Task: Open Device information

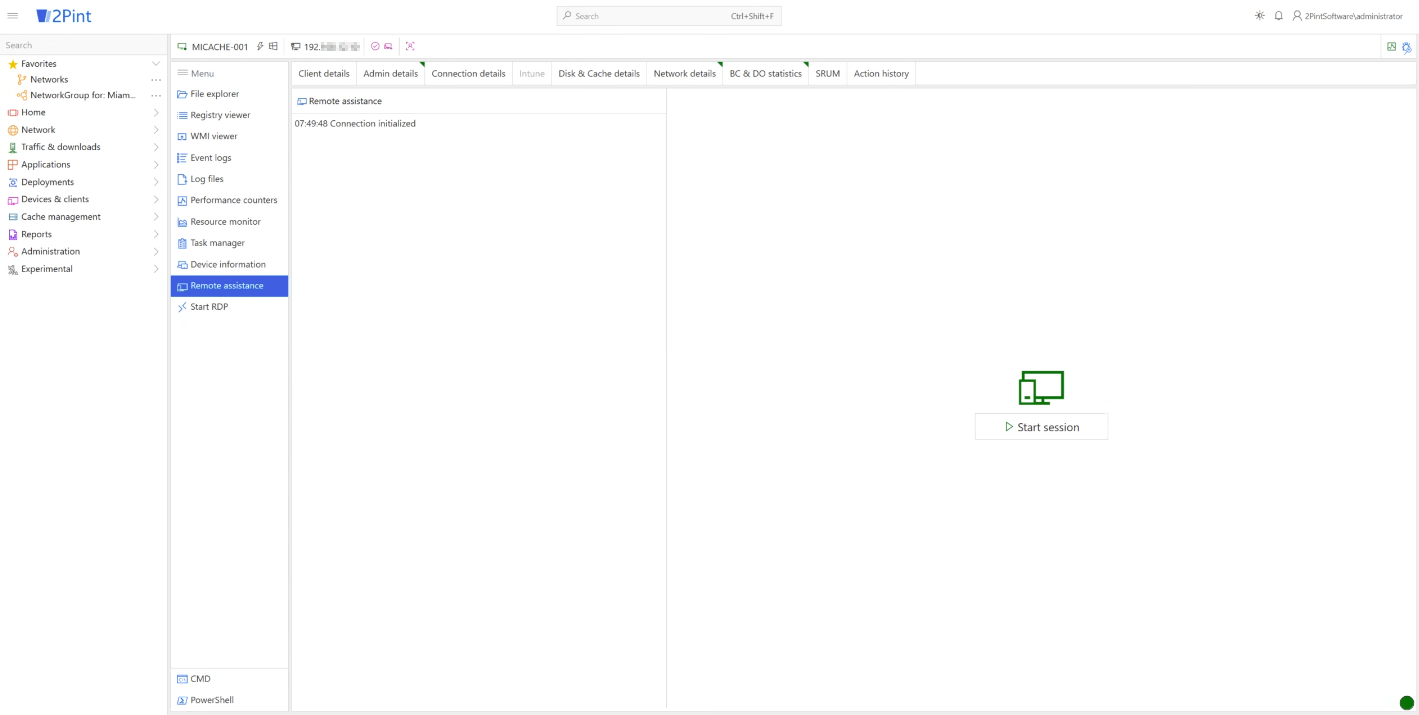Action: [229, 265]
